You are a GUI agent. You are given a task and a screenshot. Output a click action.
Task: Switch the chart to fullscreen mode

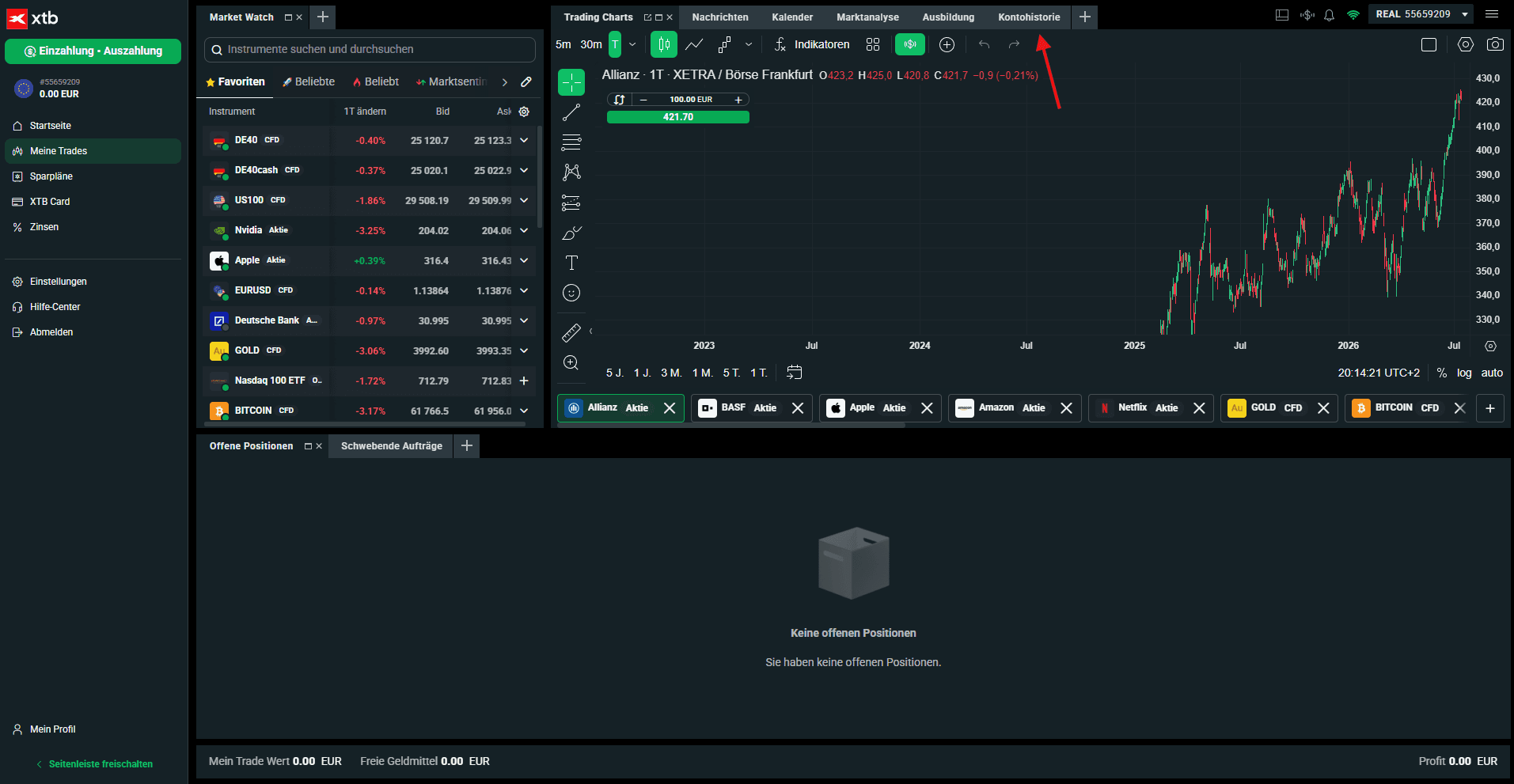(1429, 44)
